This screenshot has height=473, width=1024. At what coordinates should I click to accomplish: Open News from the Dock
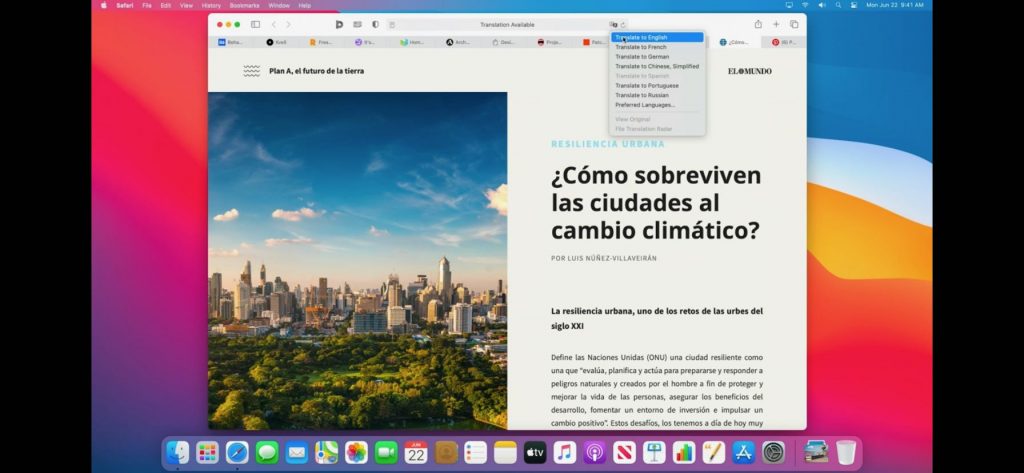[x=624, y=452]
